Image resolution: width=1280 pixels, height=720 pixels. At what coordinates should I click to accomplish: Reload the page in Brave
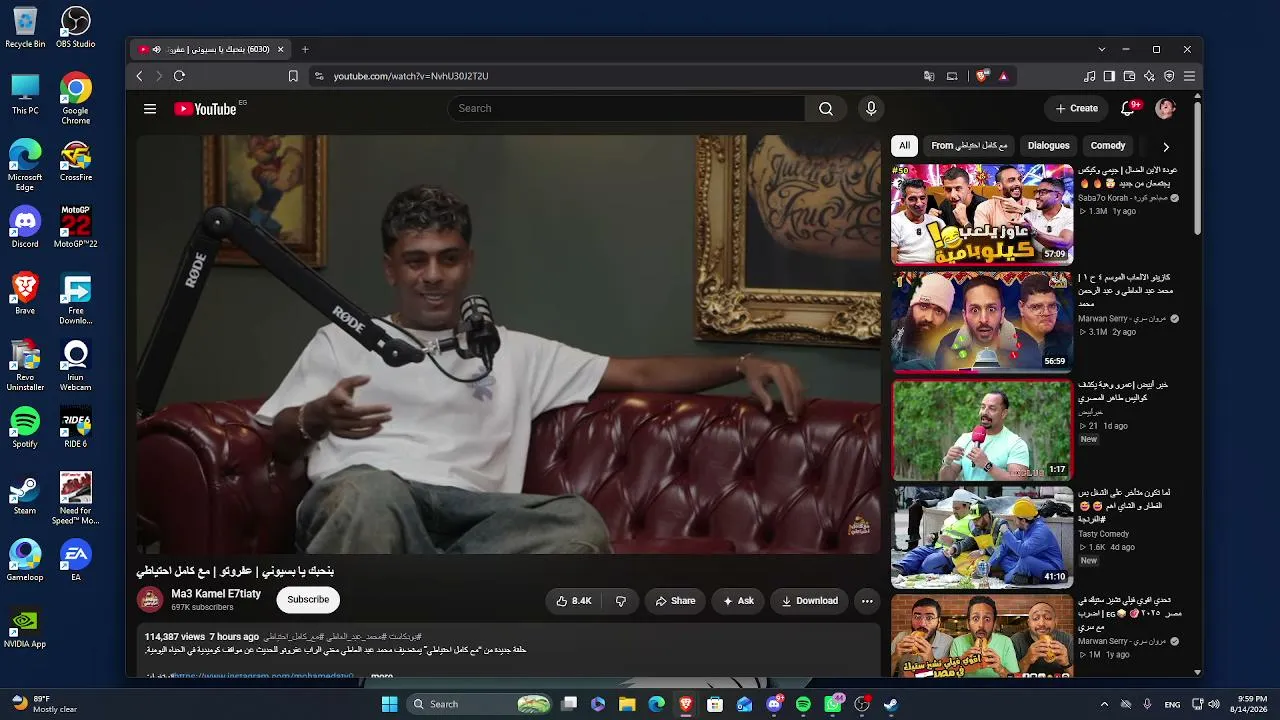(x=179, y=76)
